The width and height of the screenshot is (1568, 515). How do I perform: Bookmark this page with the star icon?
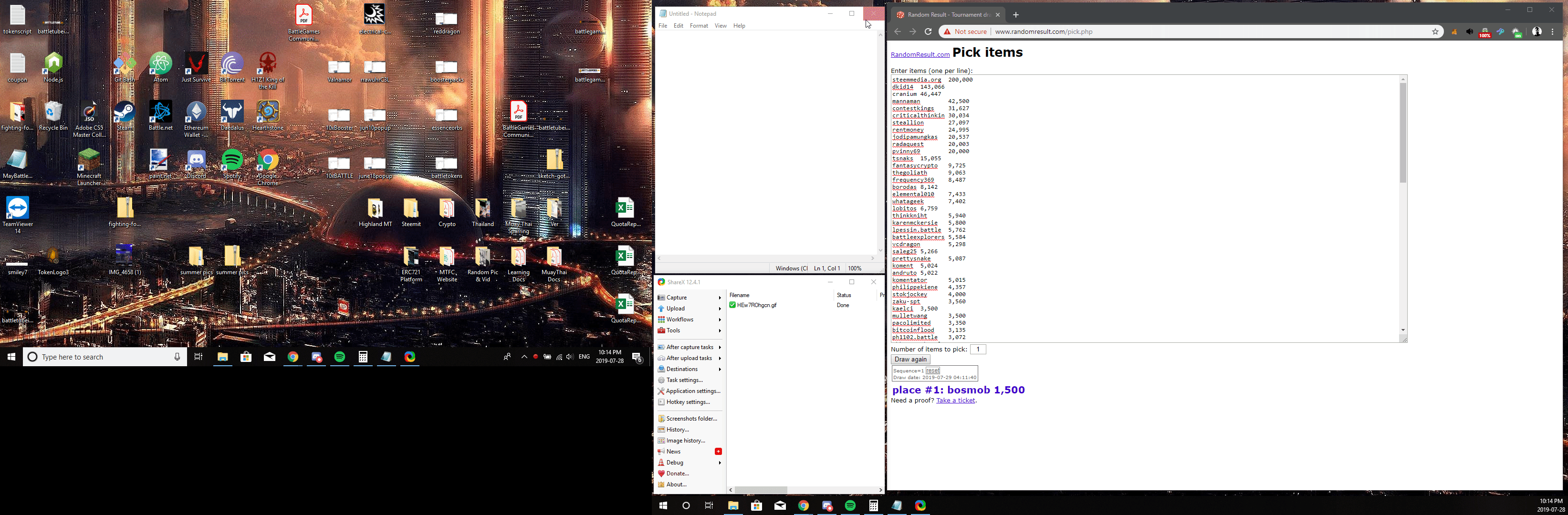1435,31
